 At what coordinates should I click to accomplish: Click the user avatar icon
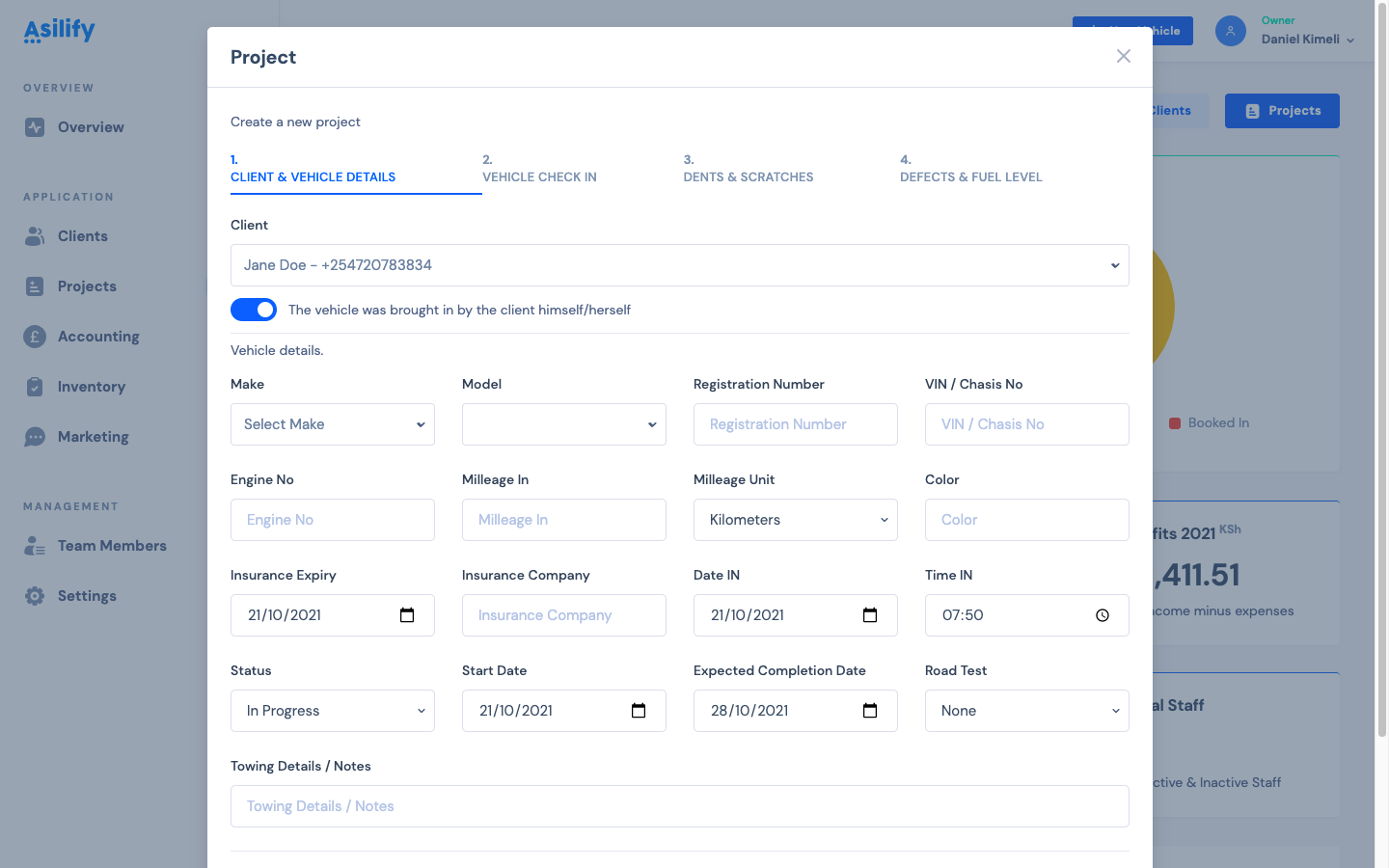(1230, 31)
